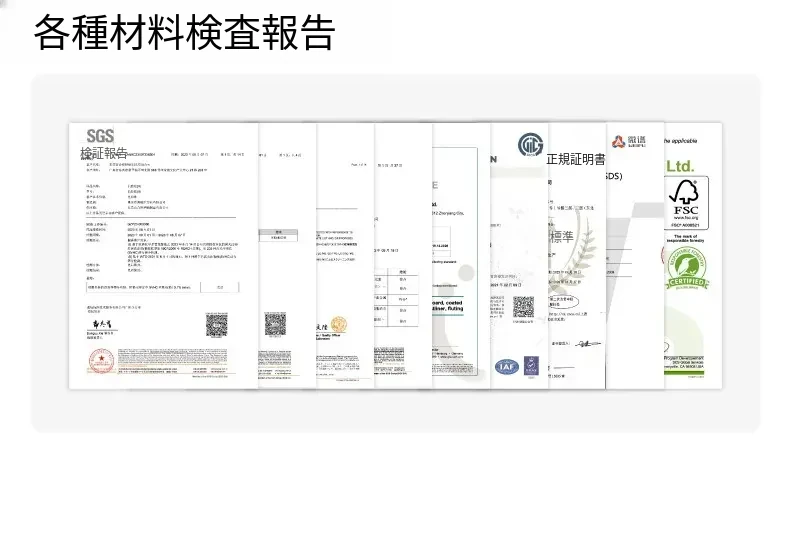Click the 検証報告 label
Viewport: 790px width, 542px height.
104,153
